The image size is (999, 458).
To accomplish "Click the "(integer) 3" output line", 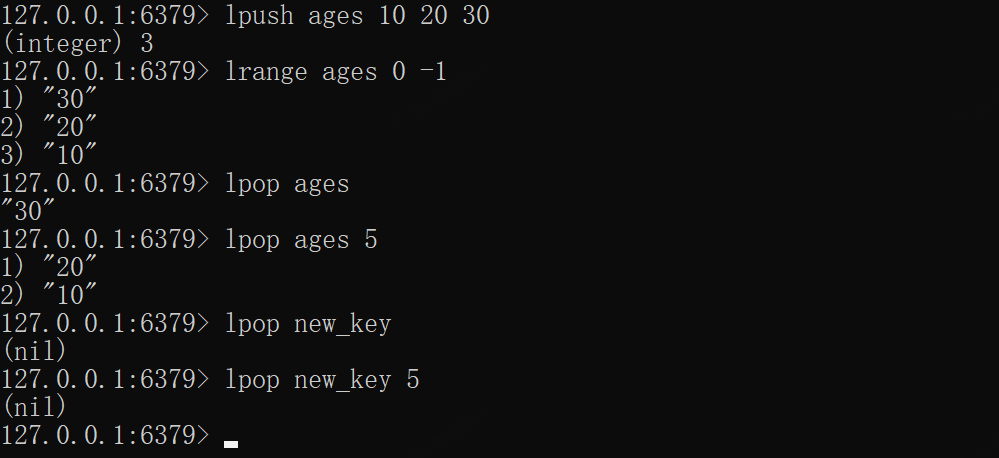I will pyautogui.click(x=77, y=45).
